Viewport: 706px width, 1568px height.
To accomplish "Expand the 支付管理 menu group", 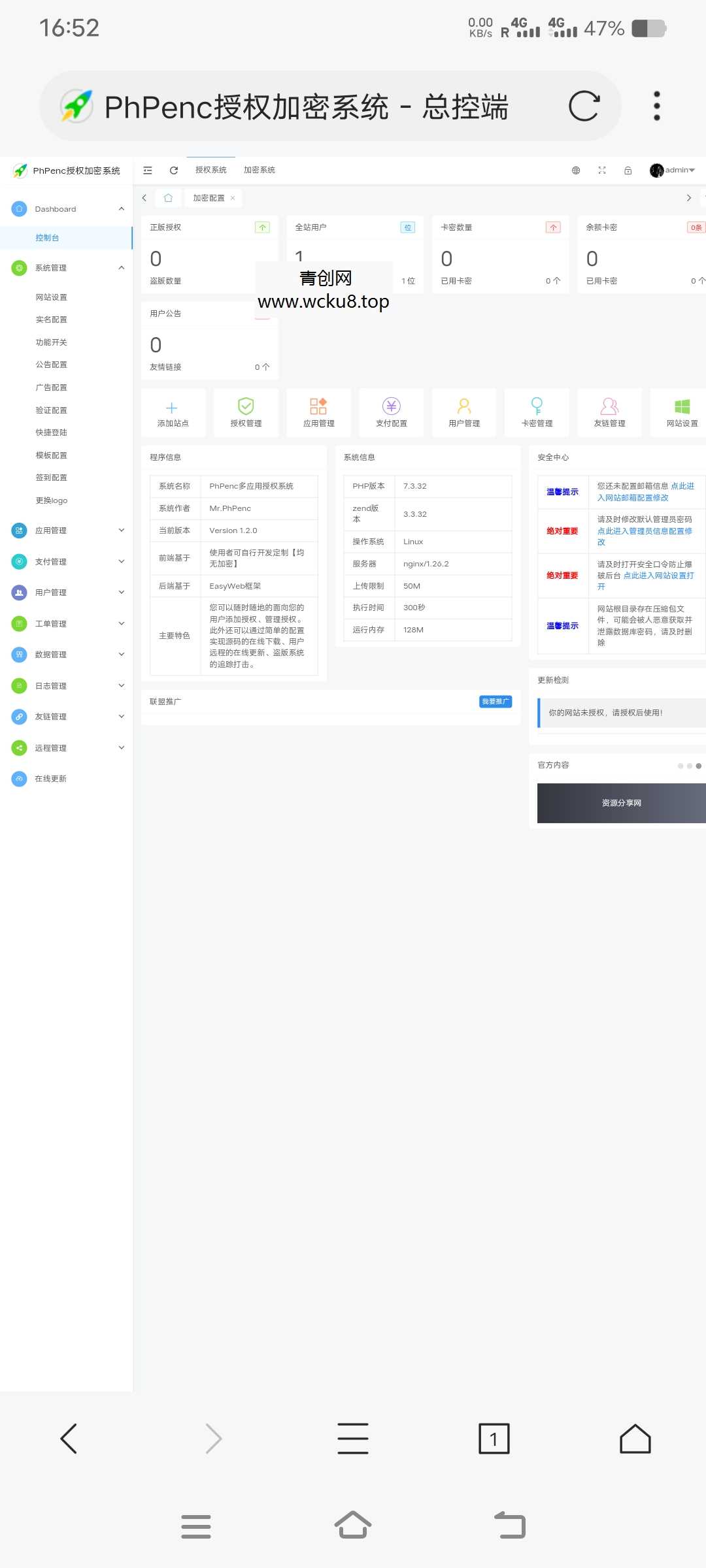I will click(x=66, y=562).
